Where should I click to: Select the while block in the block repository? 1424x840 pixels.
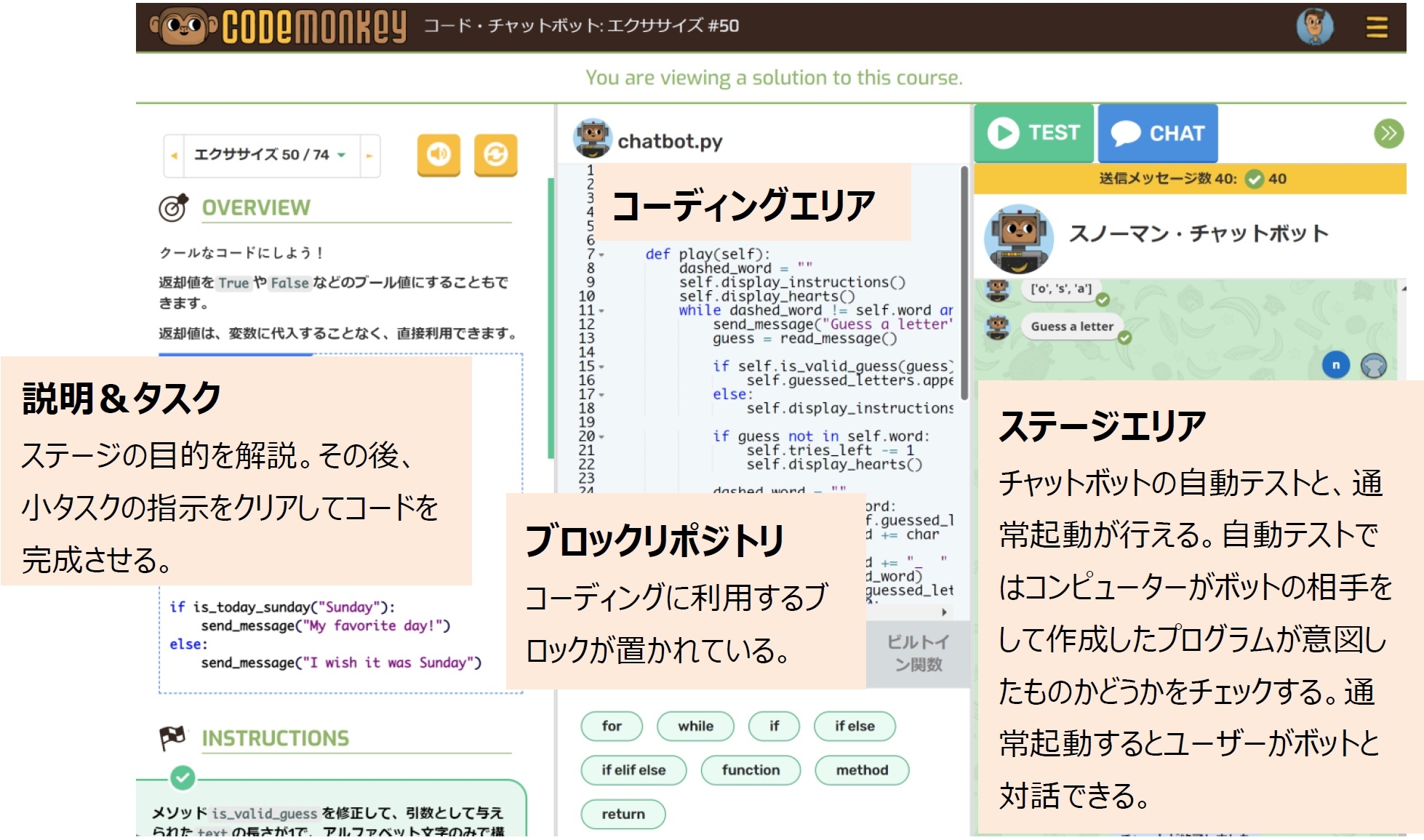click(x=695, y=726)
